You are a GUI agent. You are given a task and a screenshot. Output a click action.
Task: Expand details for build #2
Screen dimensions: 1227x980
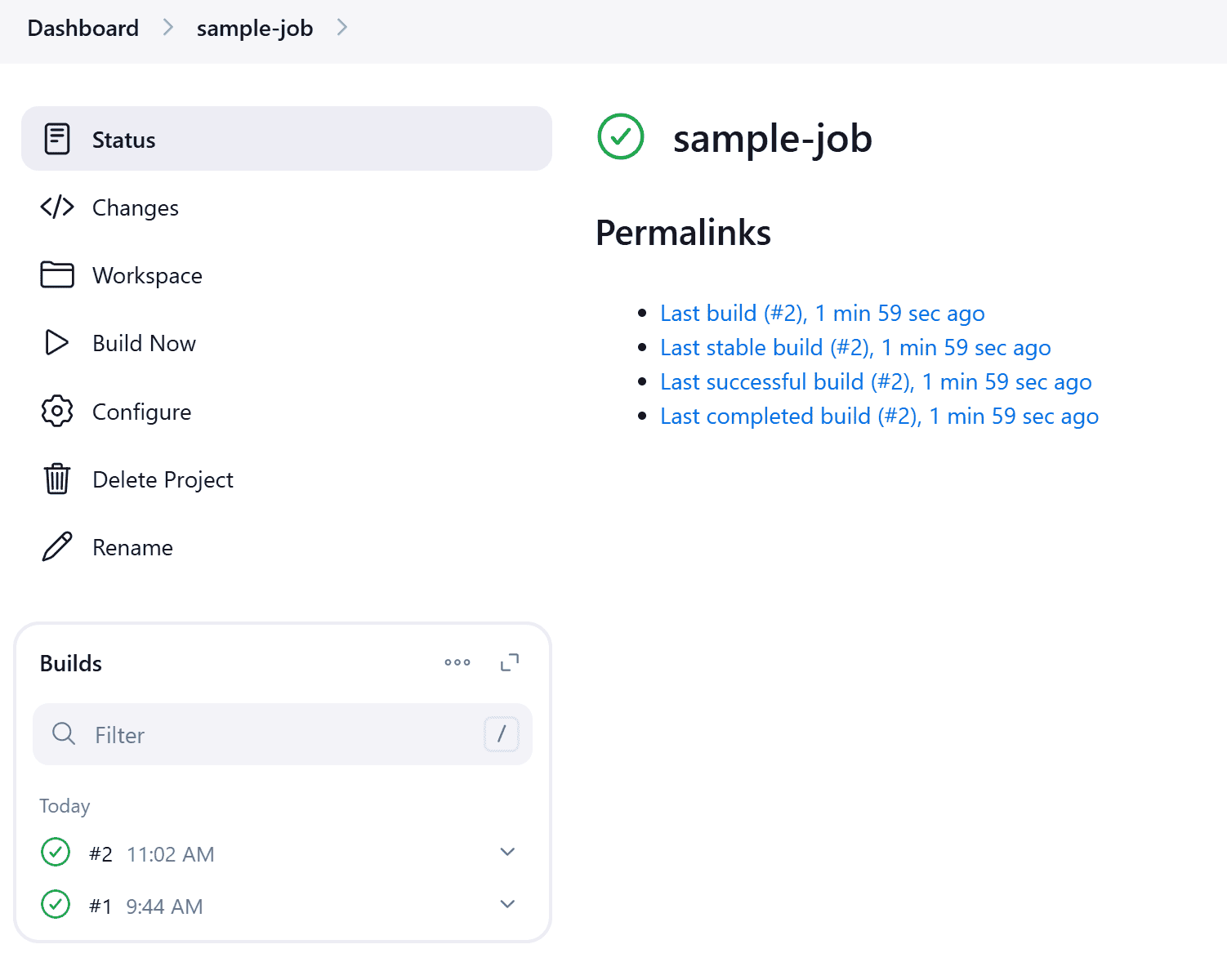508,852
